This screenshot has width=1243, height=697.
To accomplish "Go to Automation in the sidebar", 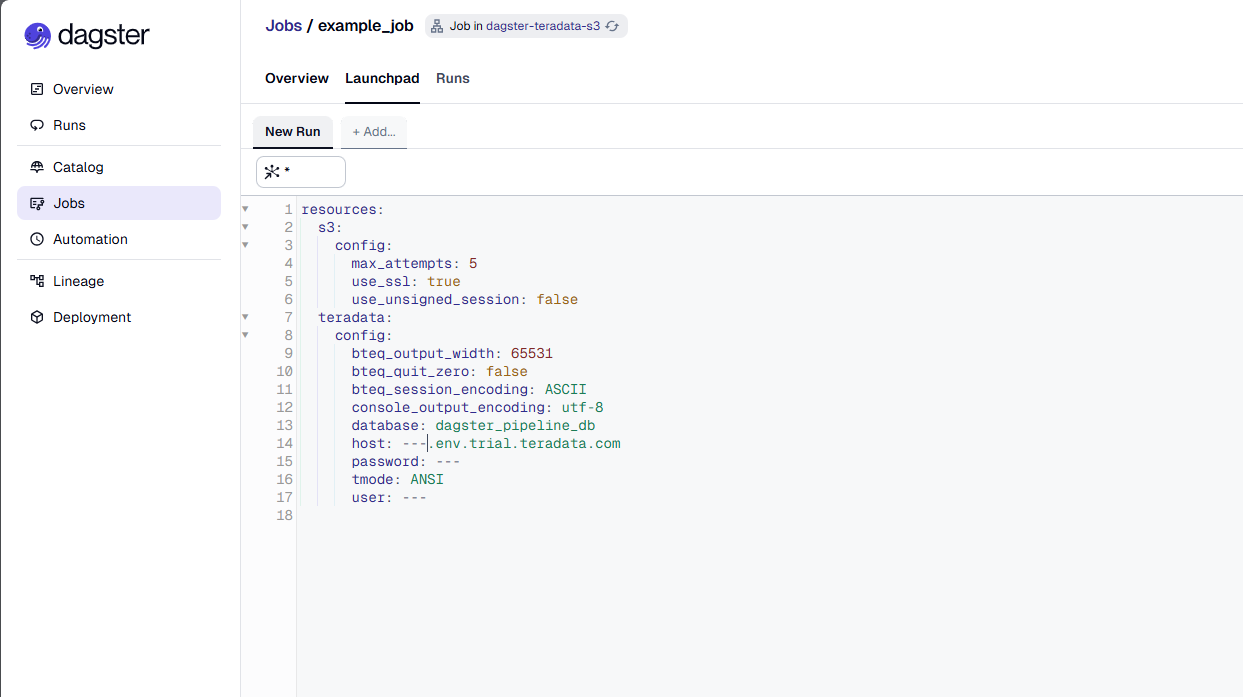I will [x=119, y=239].
